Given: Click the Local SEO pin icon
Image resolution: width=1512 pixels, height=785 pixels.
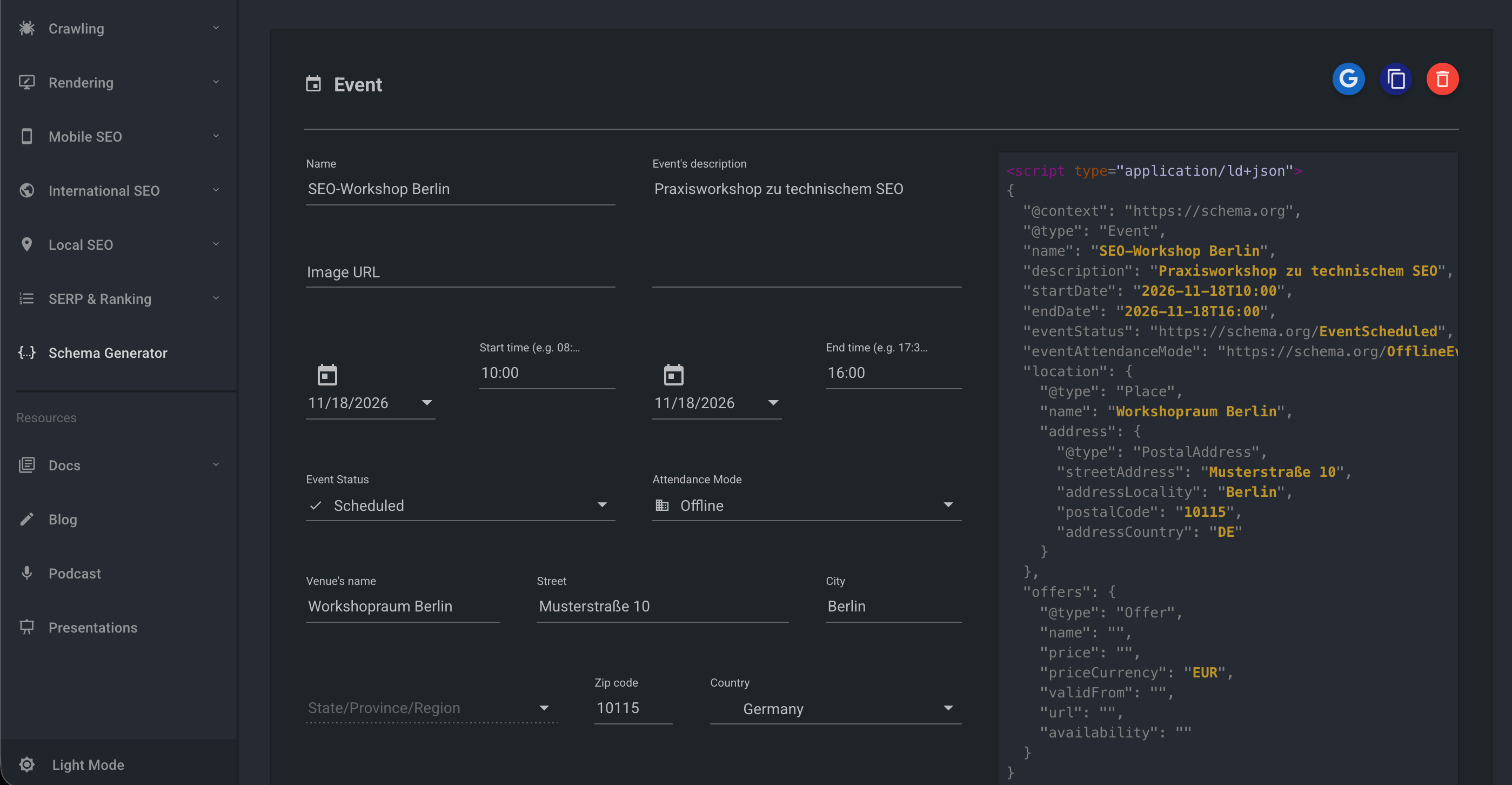Looking at the screenshot, I should [26, 244].
